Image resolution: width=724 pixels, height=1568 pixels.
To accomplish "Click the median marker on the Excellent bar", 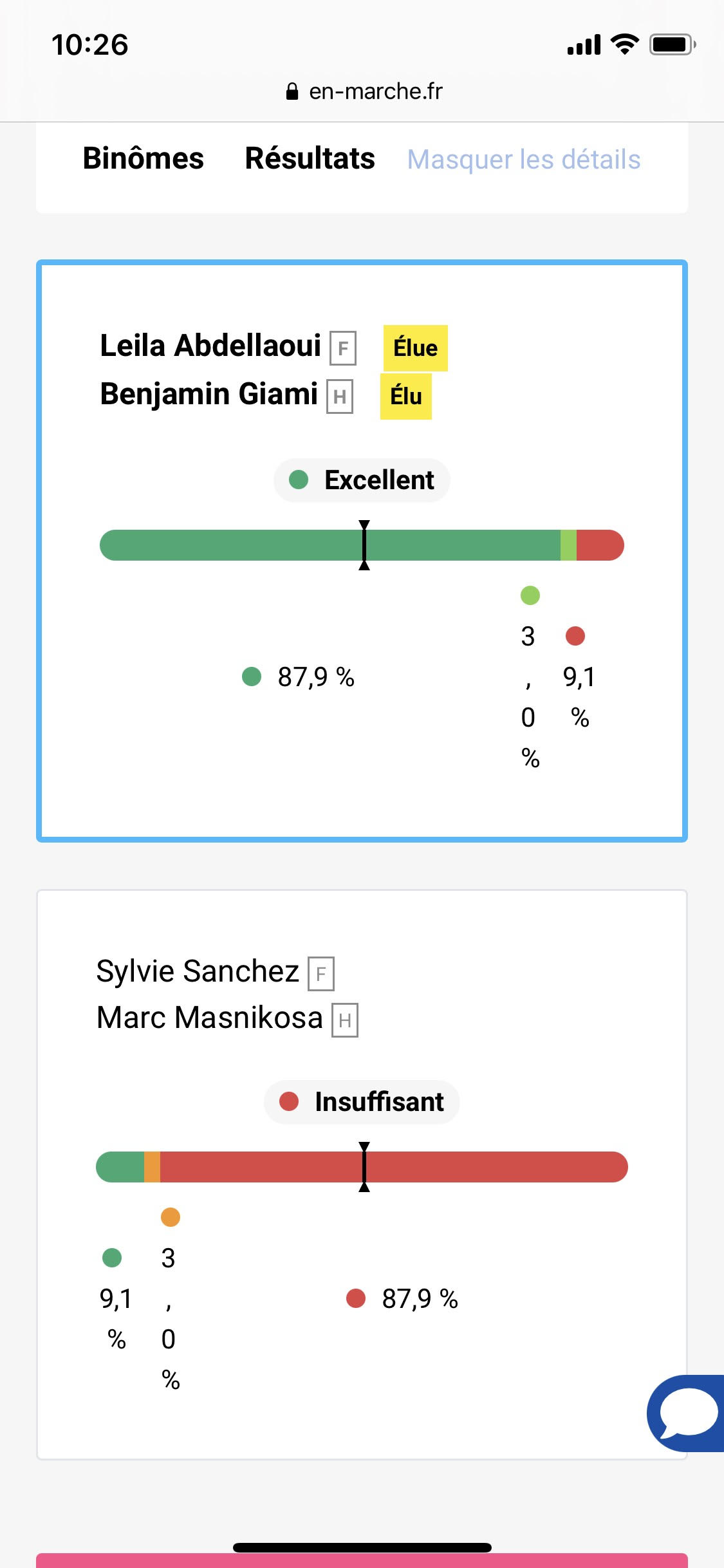I will (364, 545).
